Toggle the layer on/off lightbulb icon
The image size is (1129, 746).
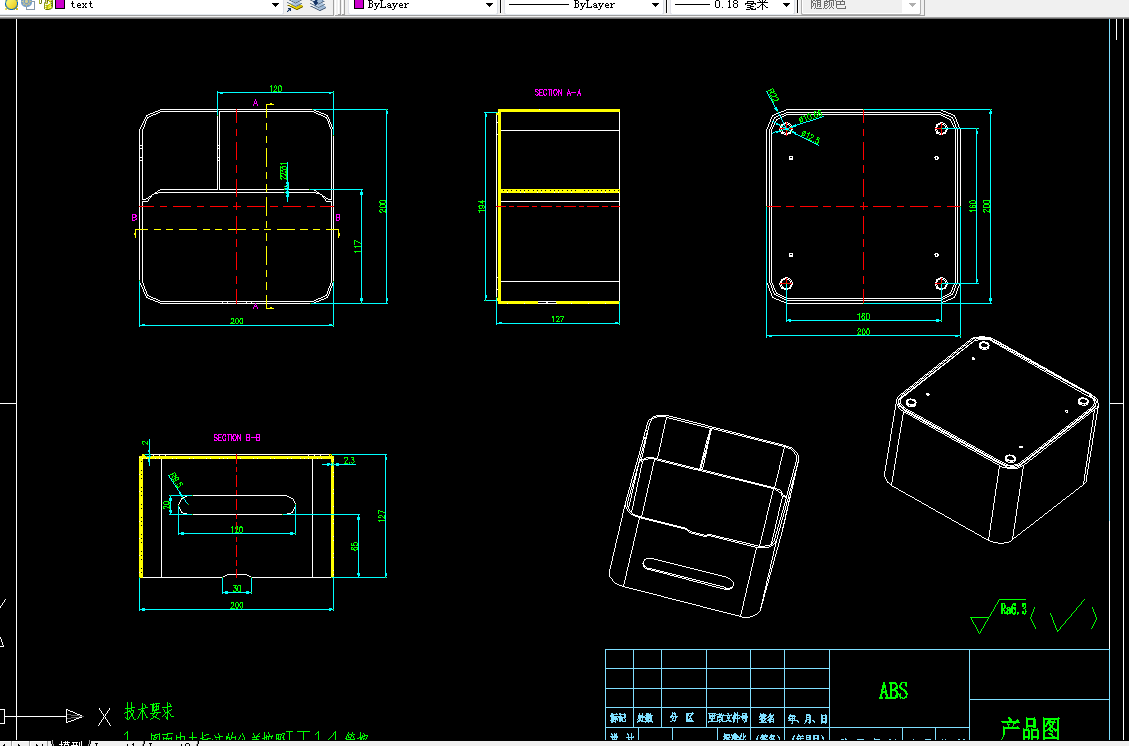12,4
